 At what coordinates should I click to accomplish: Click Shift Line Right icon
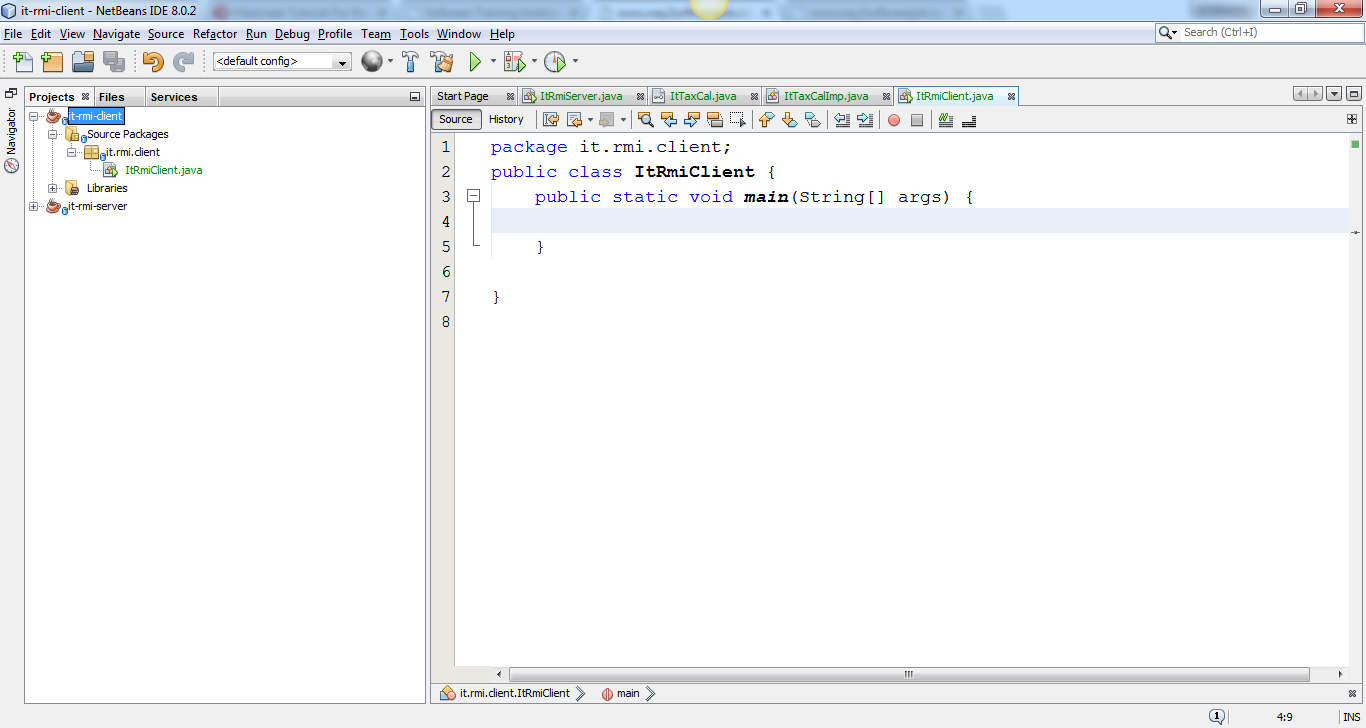(x=865, y=120)
